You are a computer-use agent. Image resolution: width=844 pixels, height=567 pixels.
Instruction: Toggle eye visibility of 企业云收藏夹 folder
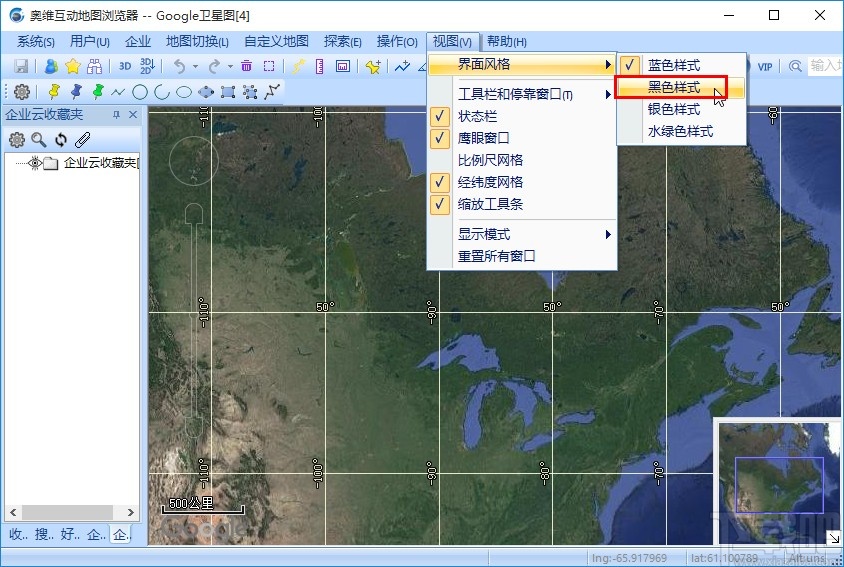(36, 163)
